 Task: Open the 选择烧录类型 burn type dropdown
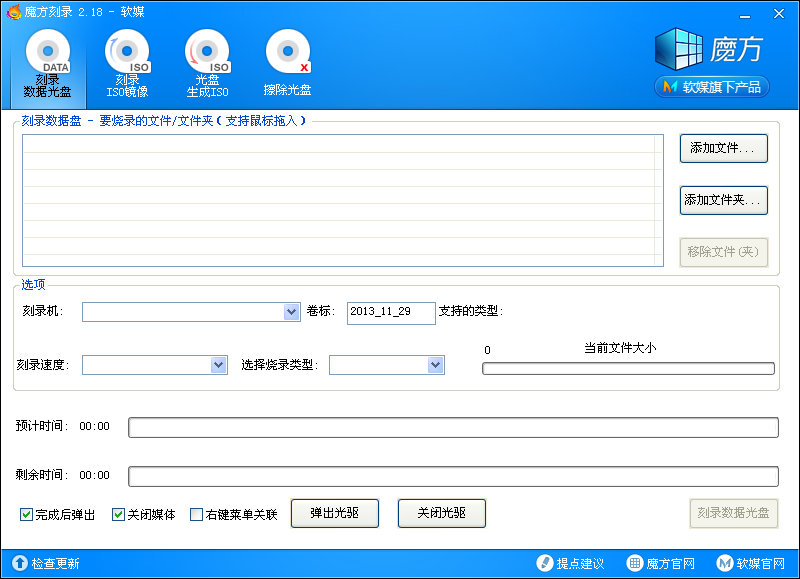pos(432,365)
